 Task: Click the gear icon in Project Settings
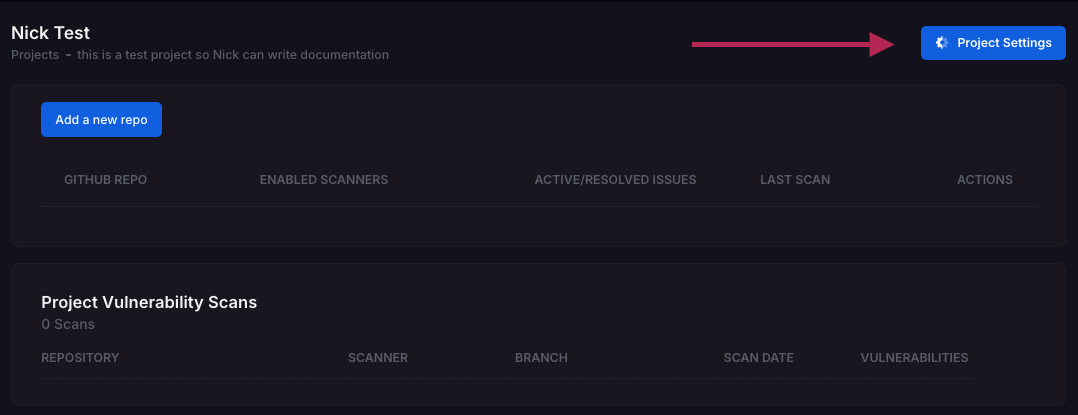(941, 43)
